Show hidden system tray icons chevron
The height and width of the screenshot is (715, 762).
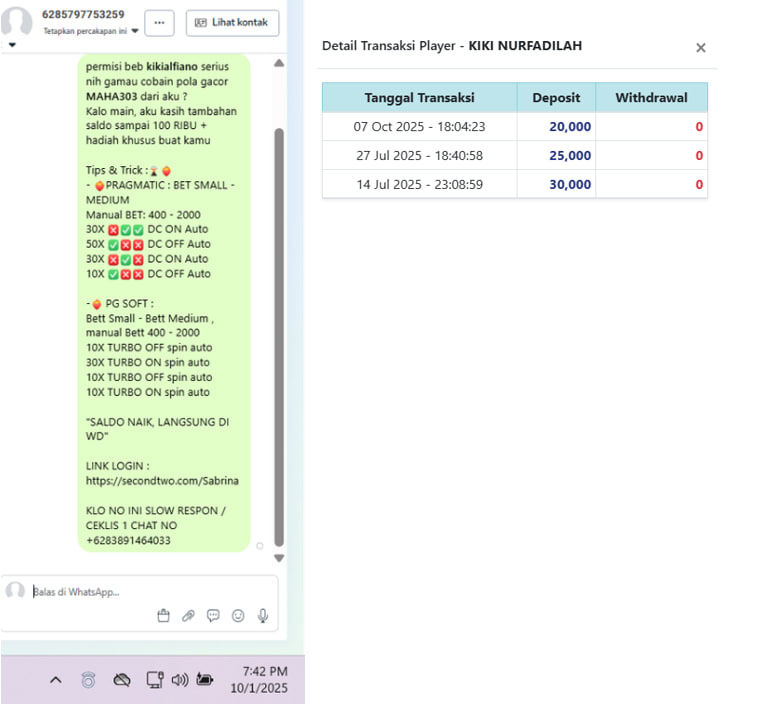56,680
